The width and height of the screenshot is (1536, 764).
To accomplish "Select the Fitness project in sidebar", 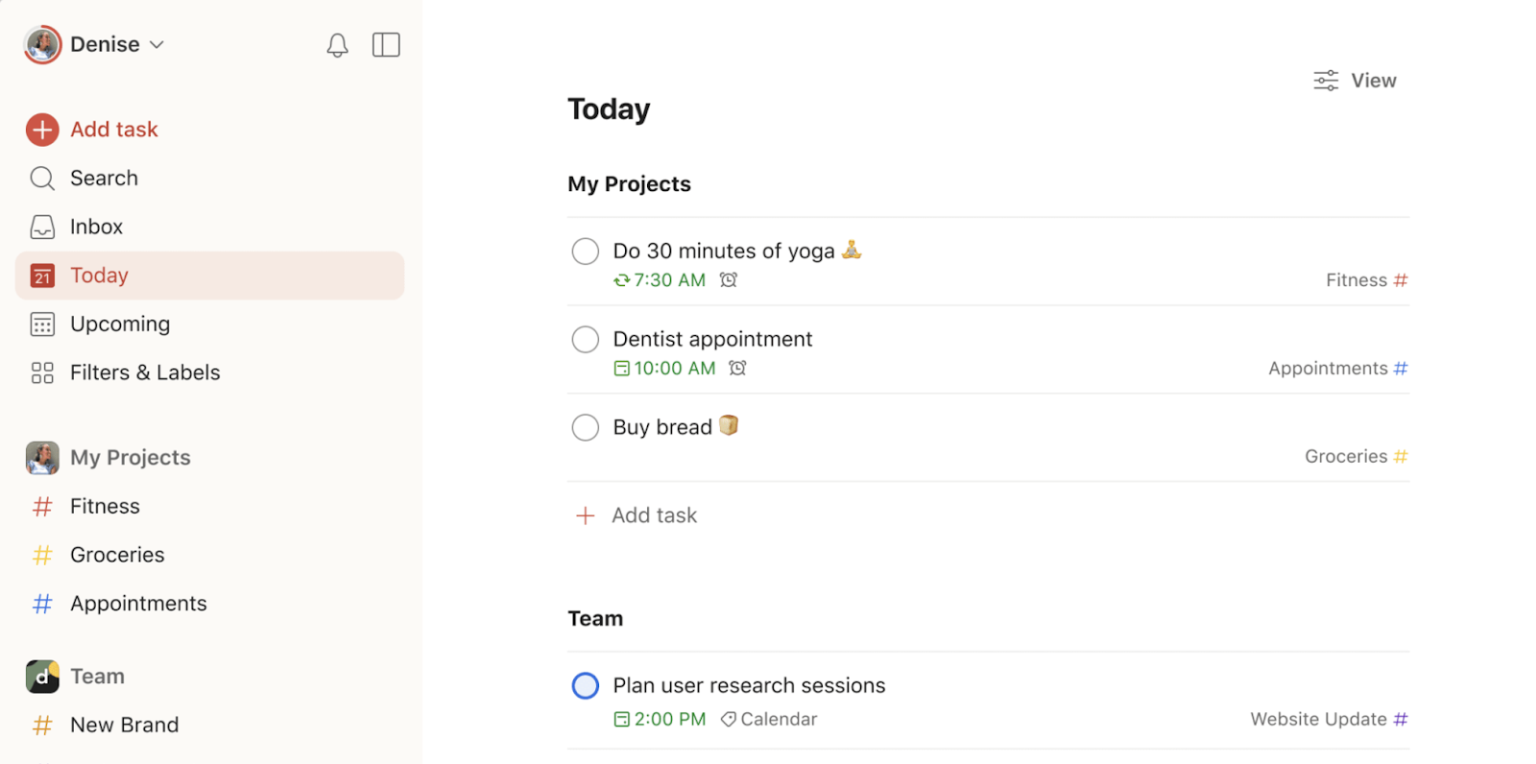I will pos(104,506).
